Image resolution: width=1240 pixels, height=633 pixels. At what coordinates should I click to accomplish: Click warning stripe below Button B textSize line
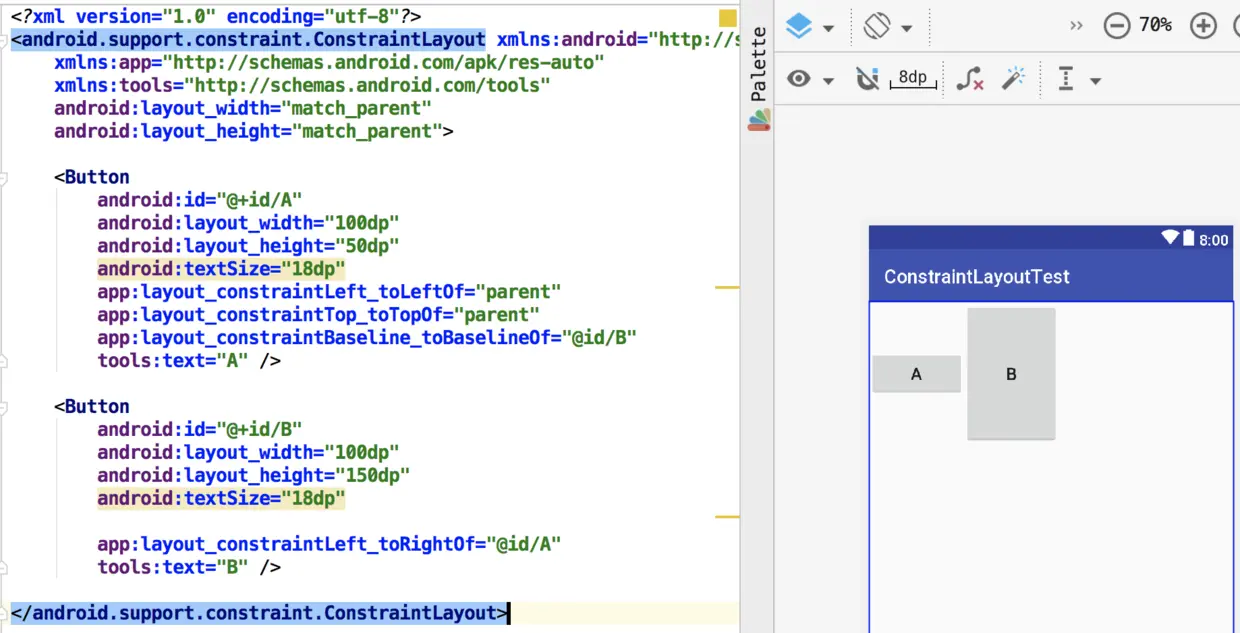click(727, 517)
